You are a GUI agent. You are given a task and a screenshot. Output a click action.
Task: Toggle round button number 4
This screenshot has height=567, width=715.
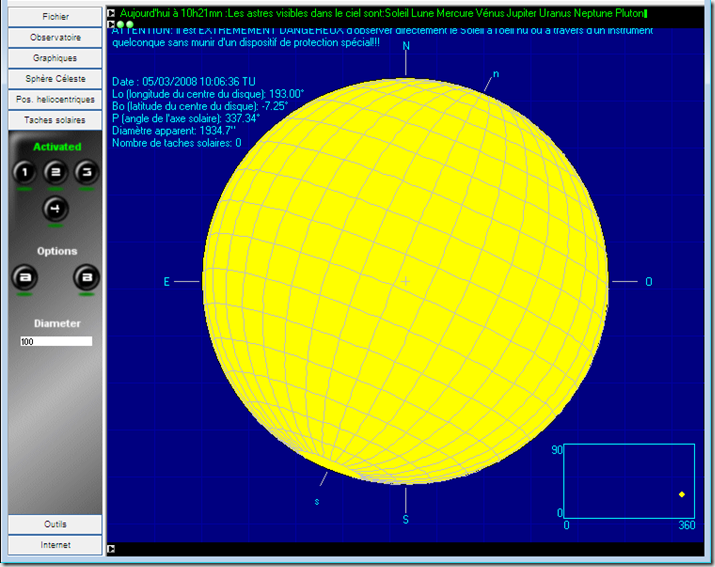pyautogui.click(x=56, y=209)
